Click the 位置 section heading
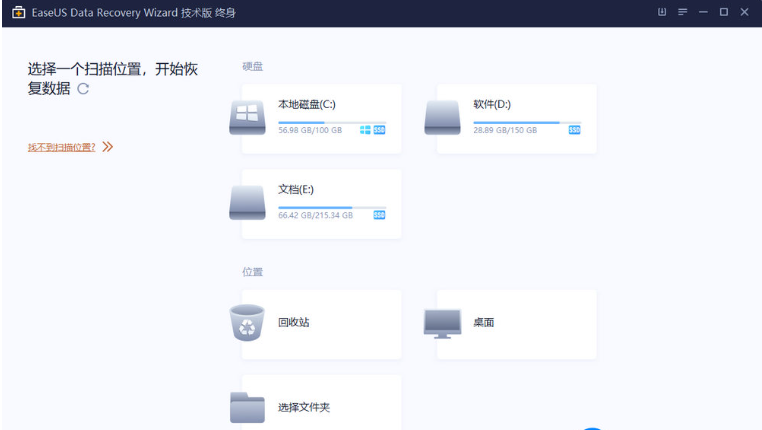This screenshot has height=430, width=762. [253, 272]
